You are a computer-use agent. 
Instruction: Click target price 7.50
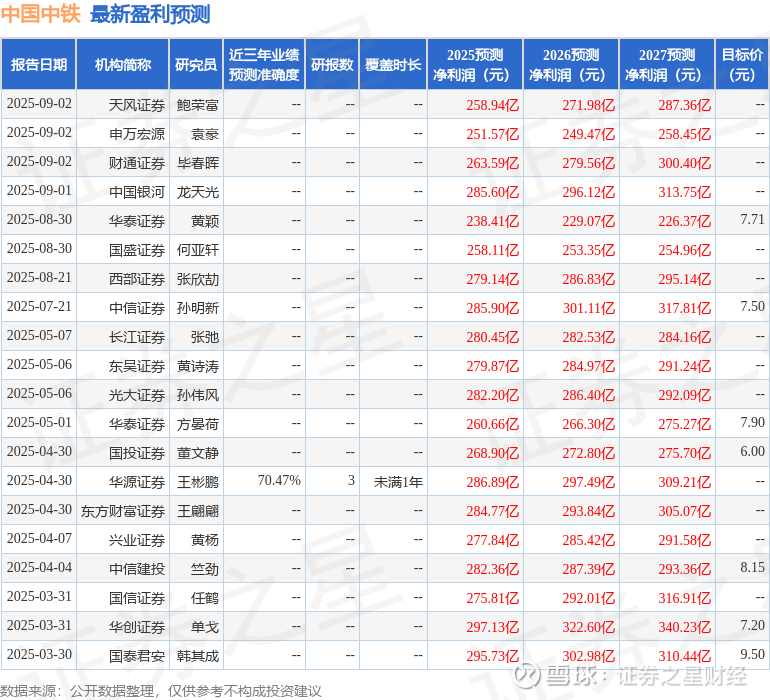point(752,306)
